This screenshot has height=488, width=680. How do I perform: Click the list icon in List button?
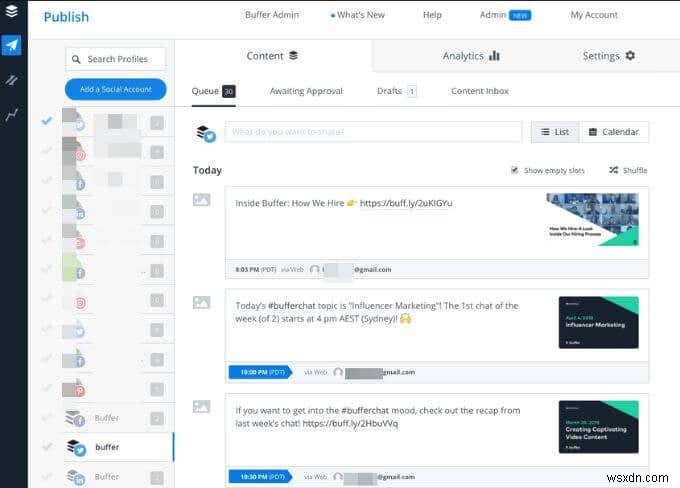pyautogui.click(x=545, y=132)
